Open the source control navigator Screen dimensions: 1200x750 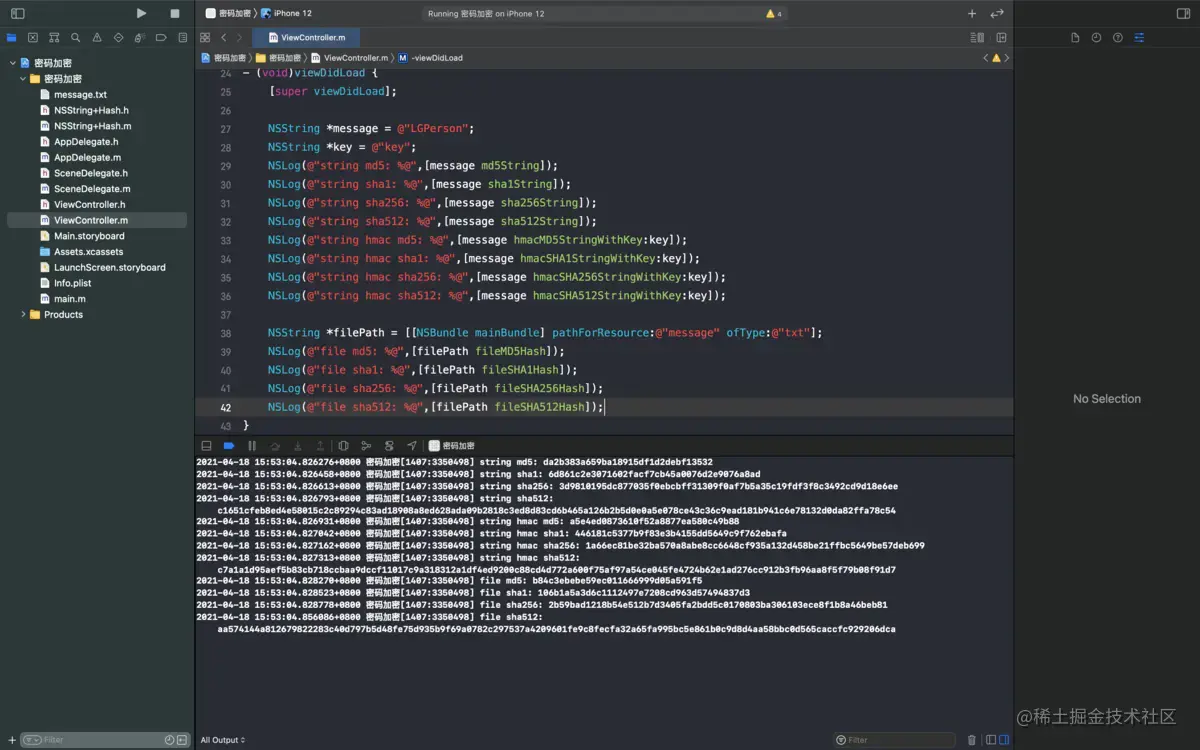pos(33,37)
